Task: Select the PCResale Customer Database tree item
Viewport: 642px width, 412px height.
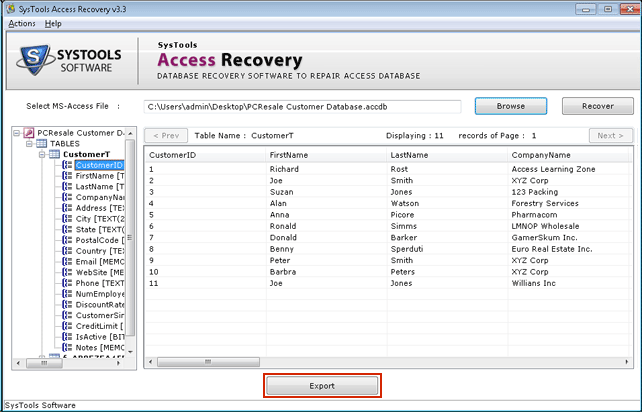Action: pos(81,133)
